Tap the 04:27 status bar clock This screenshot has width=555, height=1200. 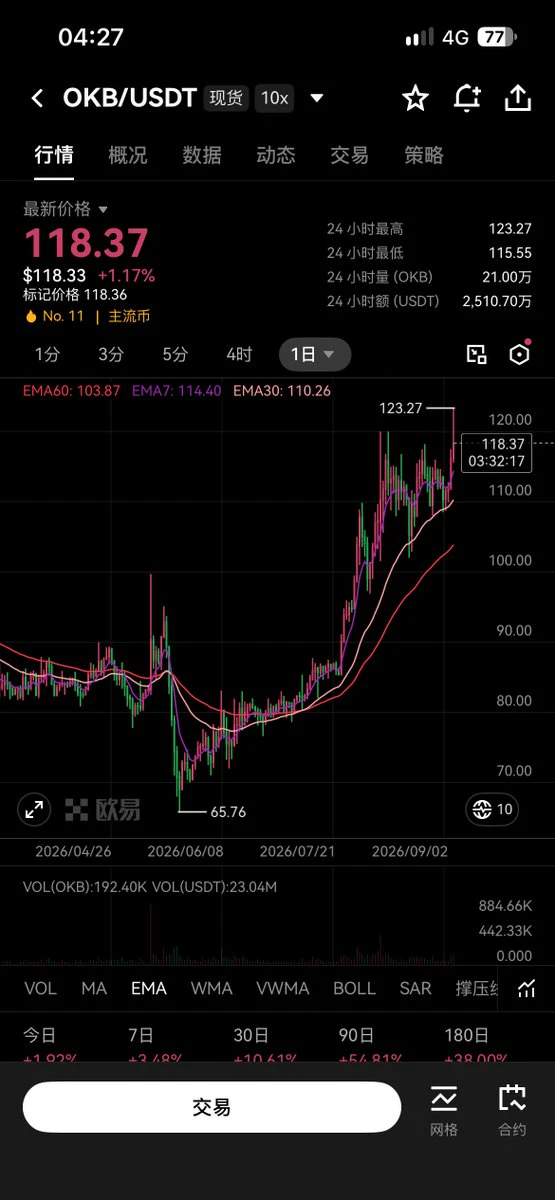coord(91,37)
